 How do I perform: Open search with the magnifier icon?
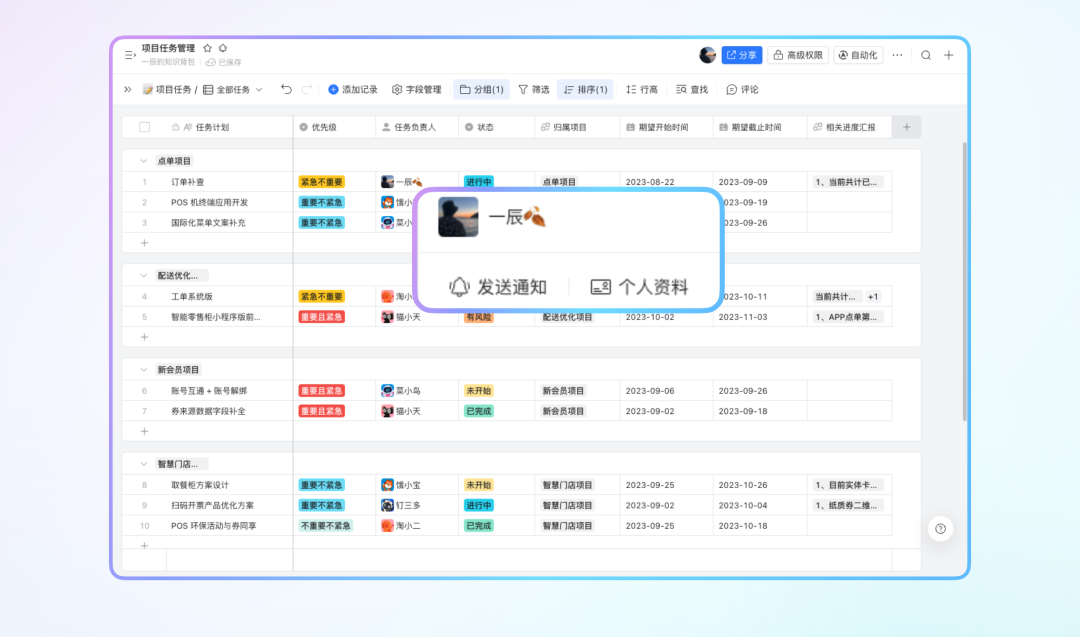[926, 55]
